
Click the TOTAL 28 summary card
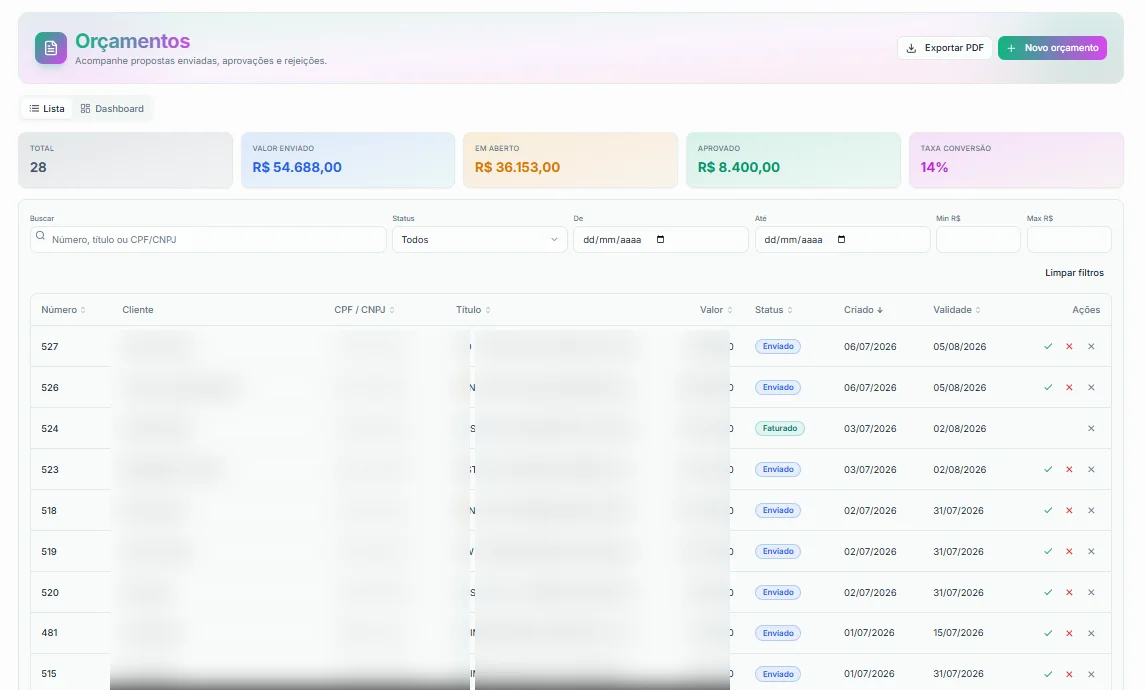tap(126, 160)
